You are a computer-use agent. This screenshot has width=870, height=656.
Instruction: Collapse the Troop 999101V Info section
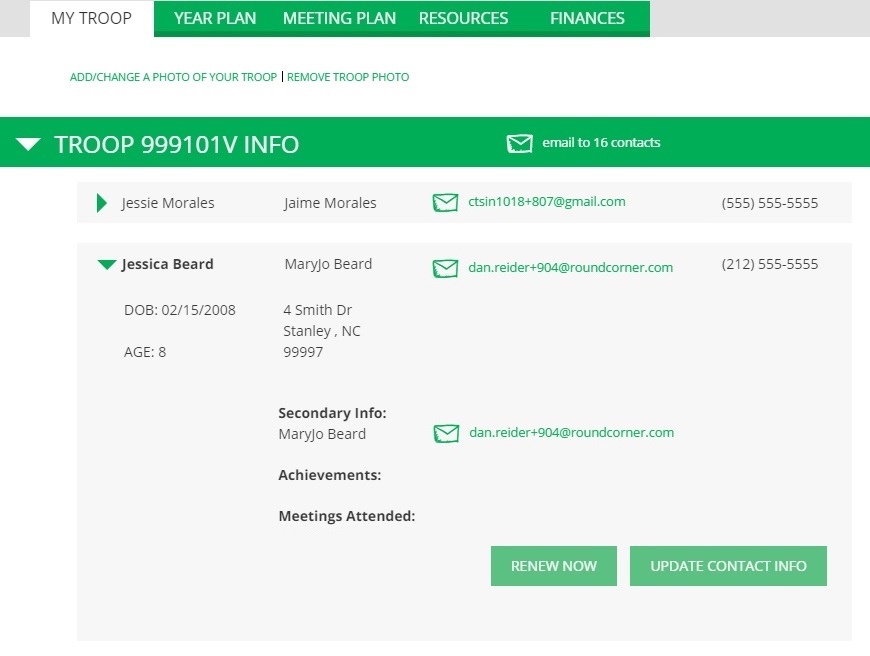28,145
